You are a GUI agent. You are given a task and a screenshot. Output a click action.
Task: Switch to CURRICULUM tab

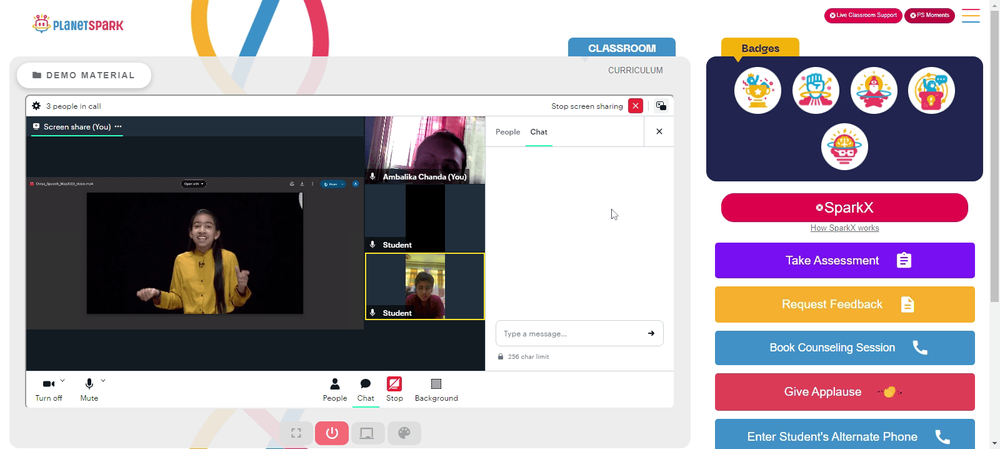635,71
